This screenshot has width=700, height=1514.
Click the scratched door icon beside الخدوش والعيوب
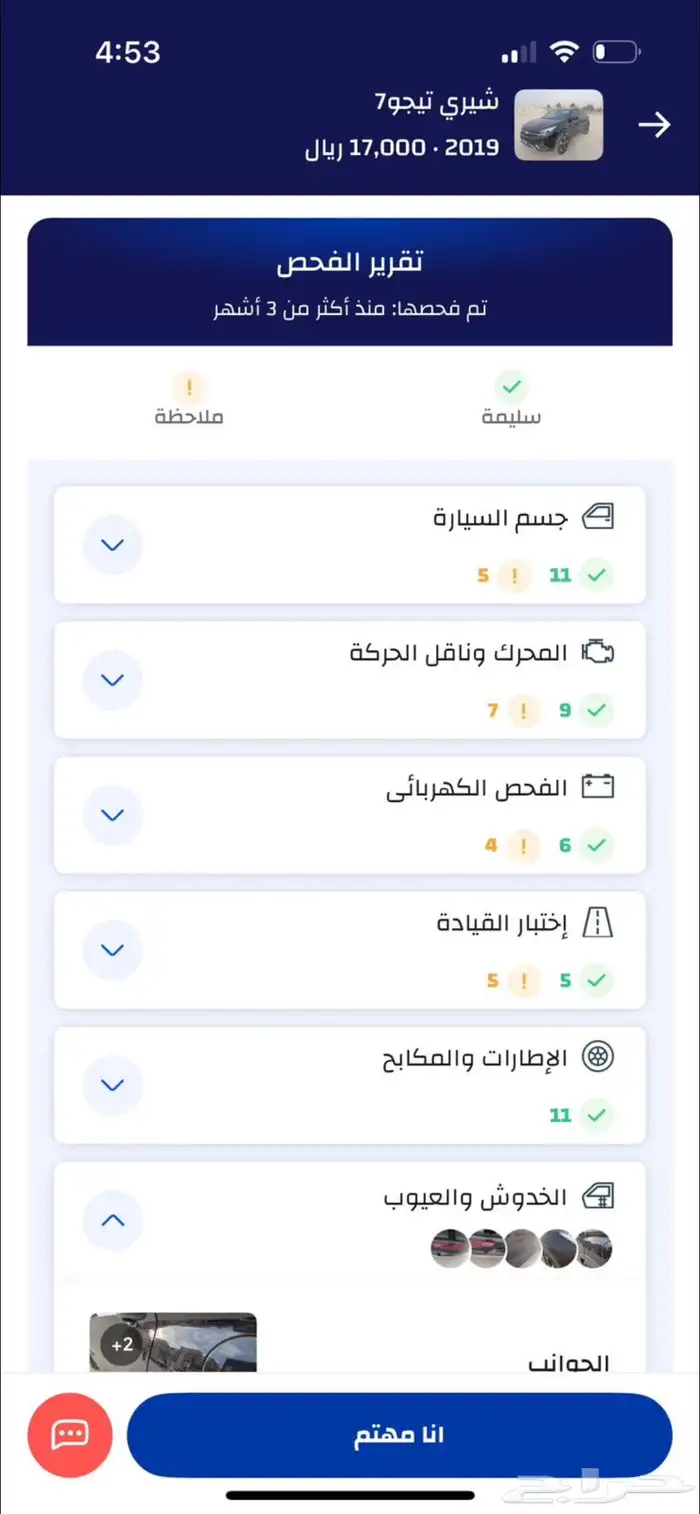[x=599, y=1195]
